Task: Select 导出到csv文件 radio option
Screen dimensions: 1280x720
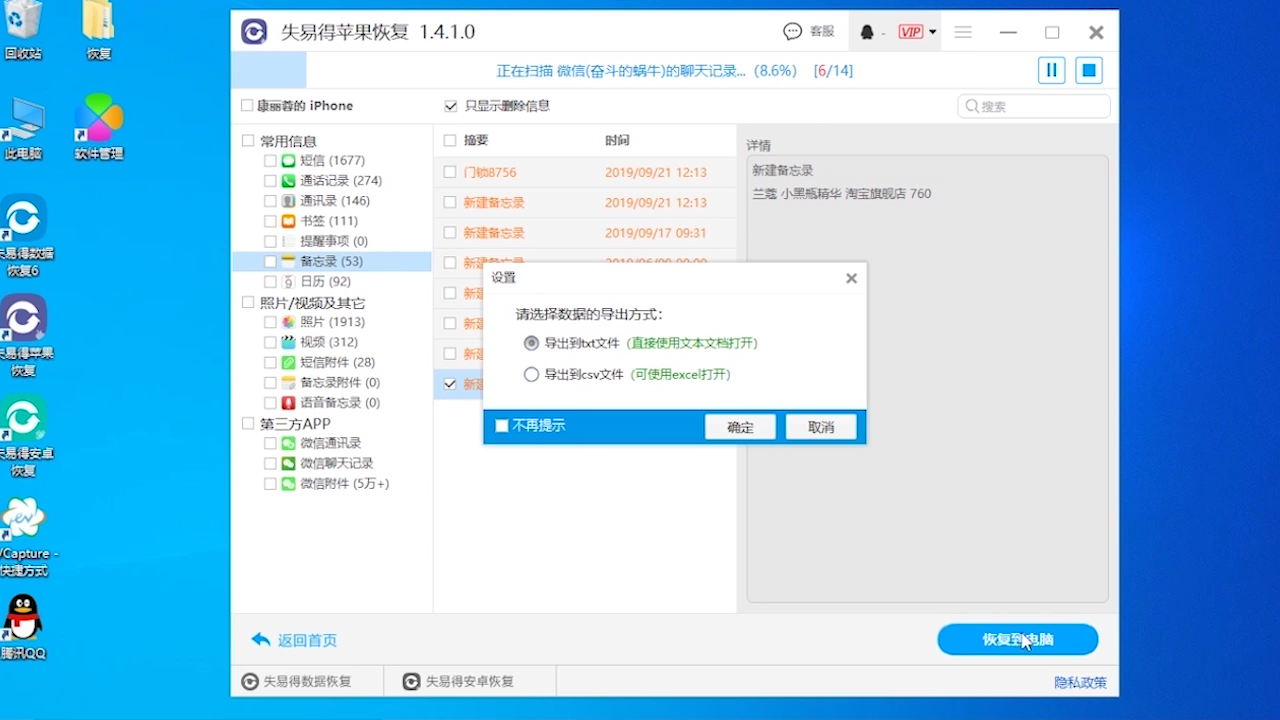Action: 531,374
